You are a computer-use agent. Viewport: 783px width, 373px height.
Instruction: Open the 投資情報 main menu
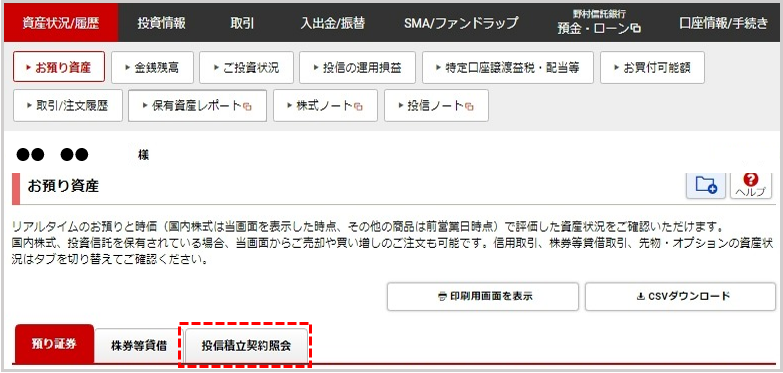161,23
